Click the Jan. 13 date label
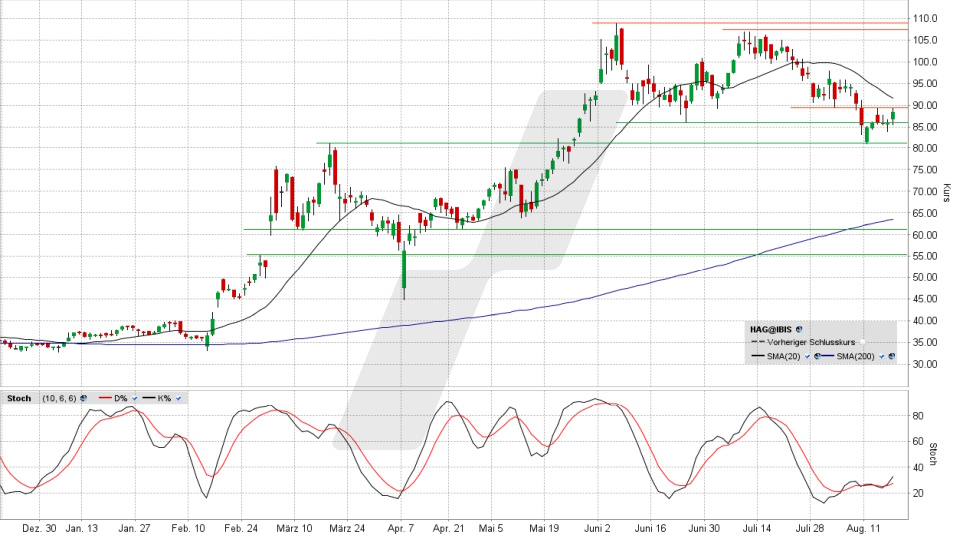This screenshot has width=960, height=540. pos(81,528)
